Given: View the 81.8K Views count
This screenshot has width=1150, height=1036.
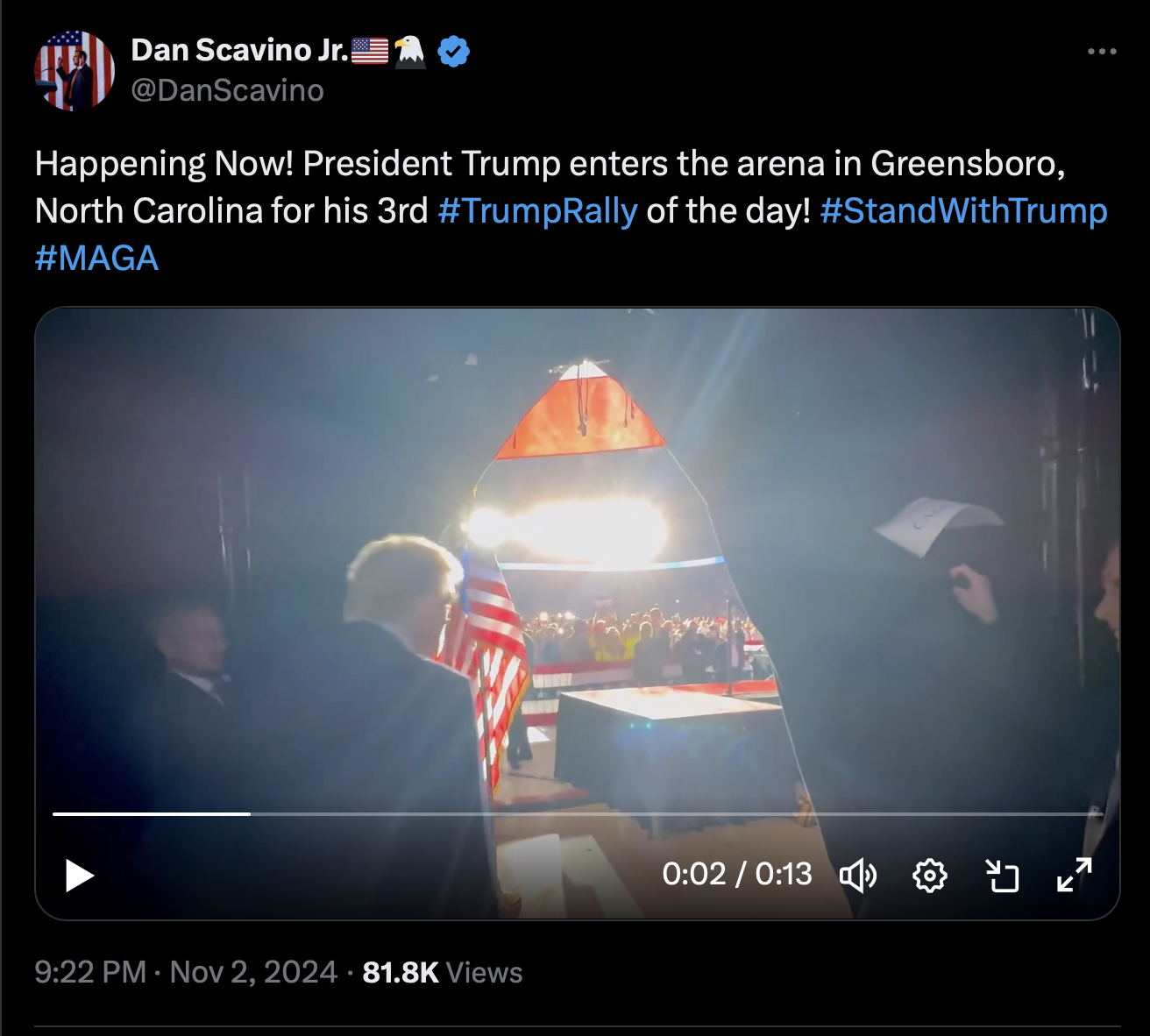Looking at the screenshot, I should [443, 973].
